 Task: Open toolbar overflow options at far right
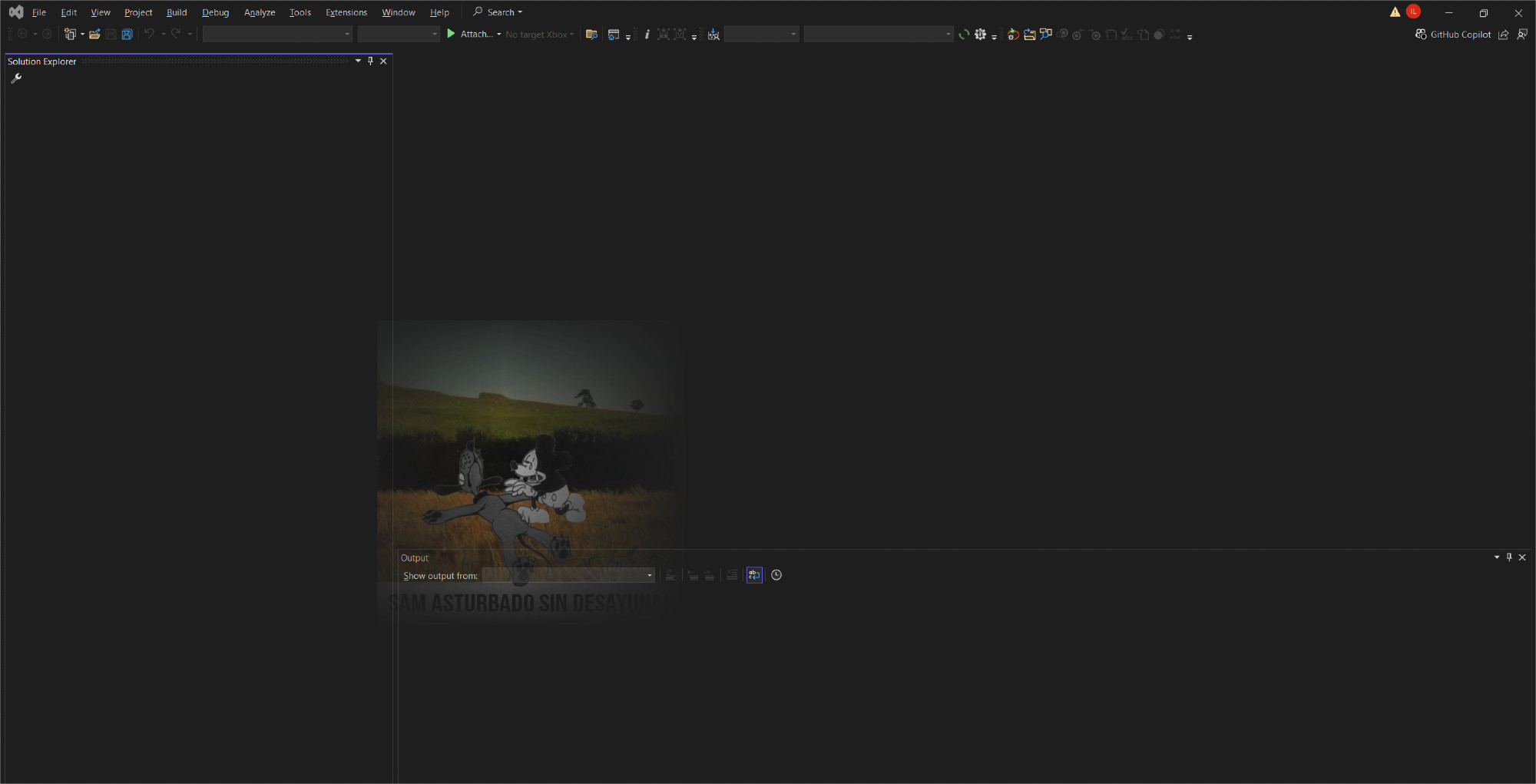[x=1190, y=35]
